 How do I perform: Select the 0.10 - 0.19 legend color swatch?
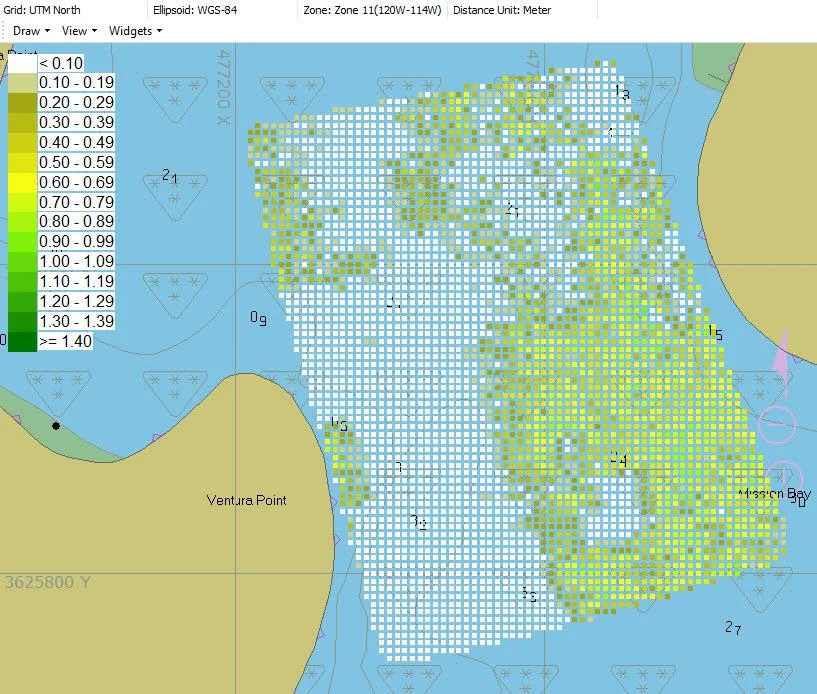coord(22,82)
